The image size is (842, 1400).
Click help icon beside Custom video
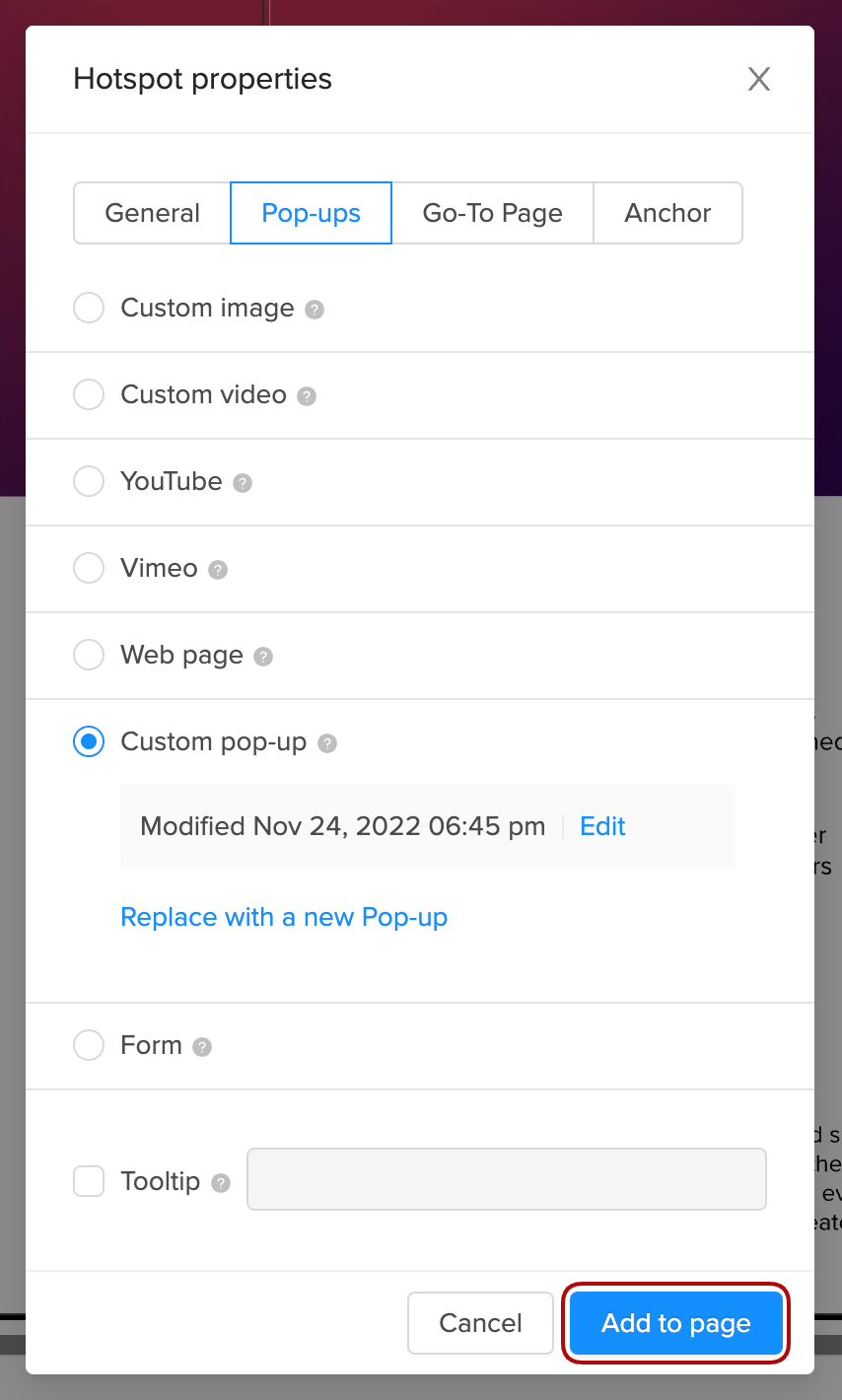(307, 396)
